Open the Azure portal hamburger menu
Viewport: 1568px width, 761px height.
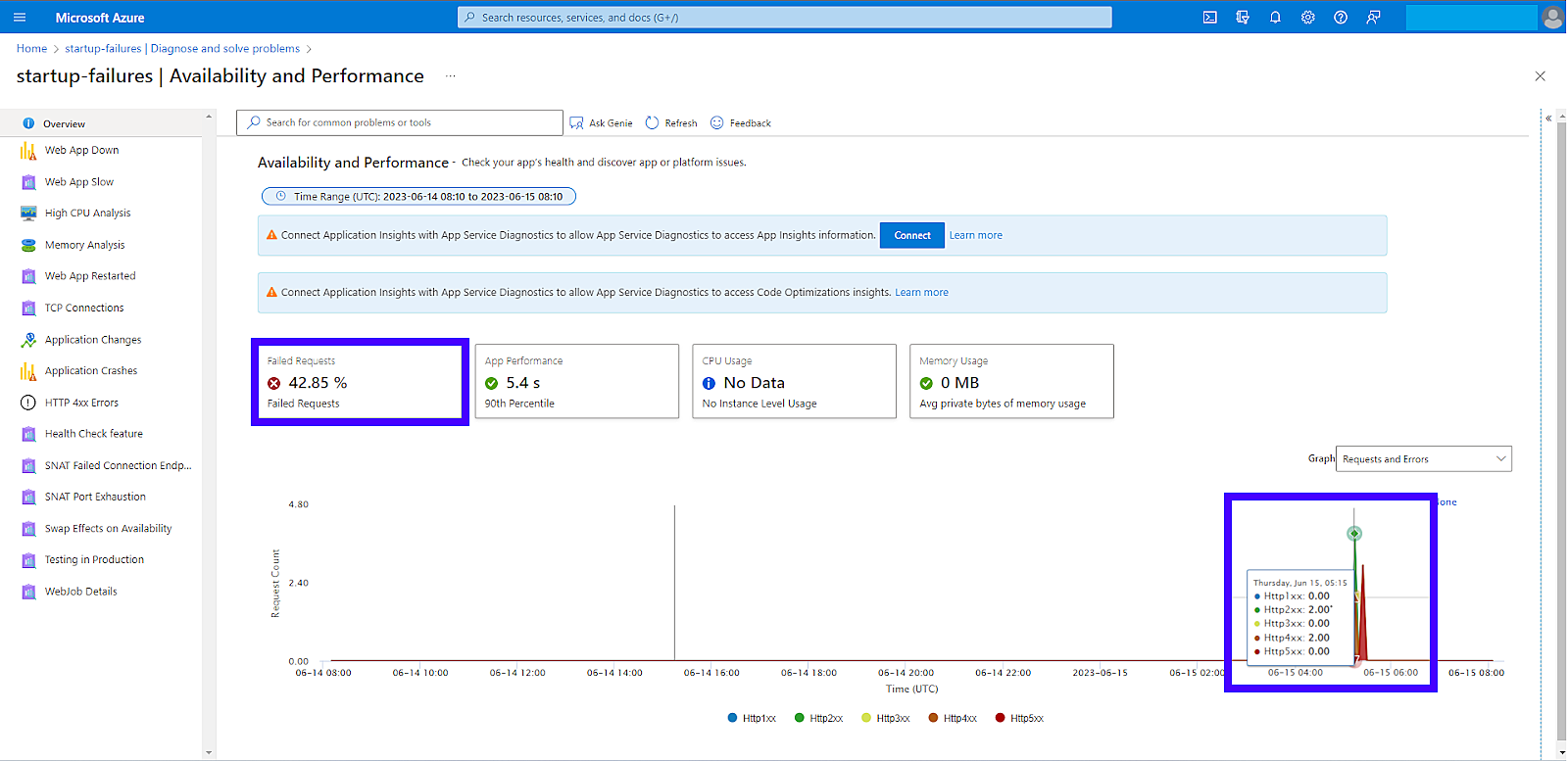coord(20,18)
